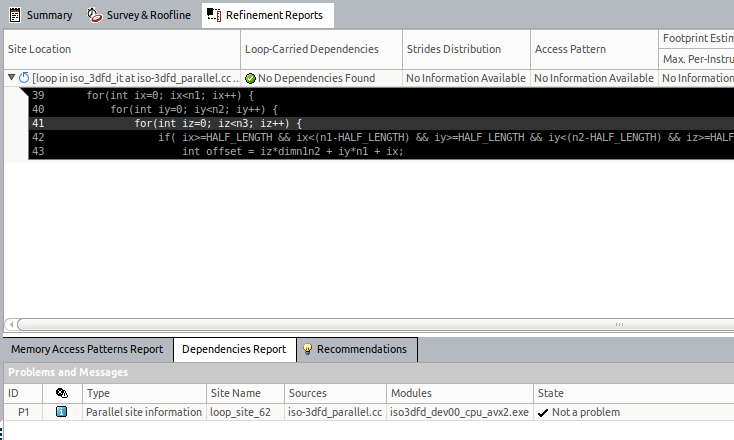Sort by Loop-Carried Dependencies column header
Viewport: 734px width, 440px height.
[x=312, y=48]
